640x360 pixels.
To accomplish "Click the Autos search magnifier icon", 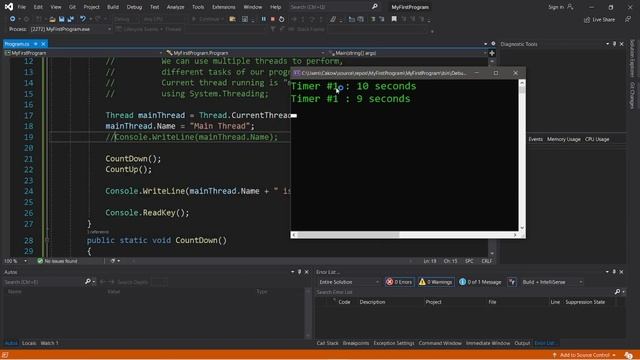I will (x=87, y=282).
